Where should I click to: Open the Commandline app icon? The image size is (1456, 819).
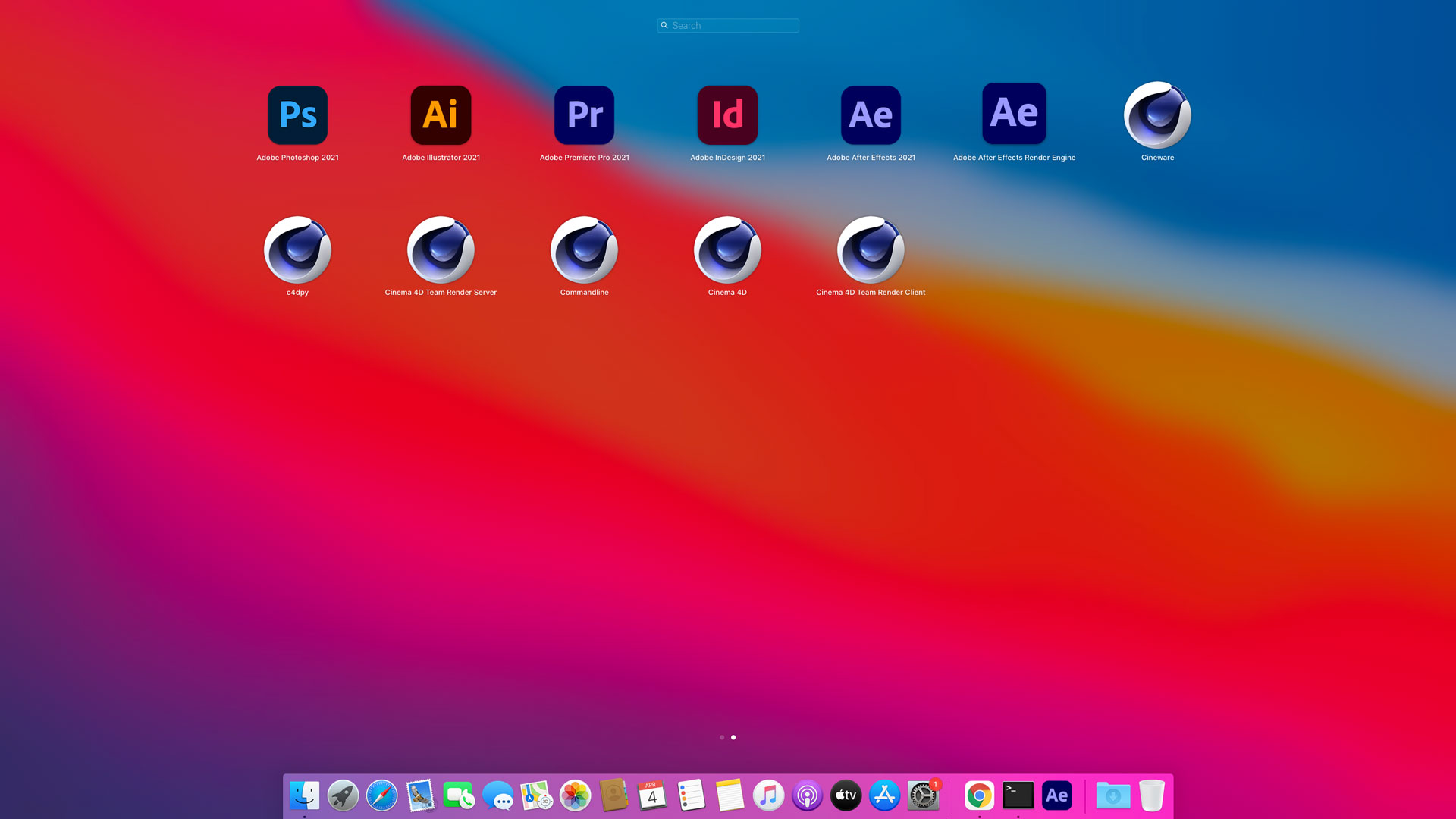point(584,250)
